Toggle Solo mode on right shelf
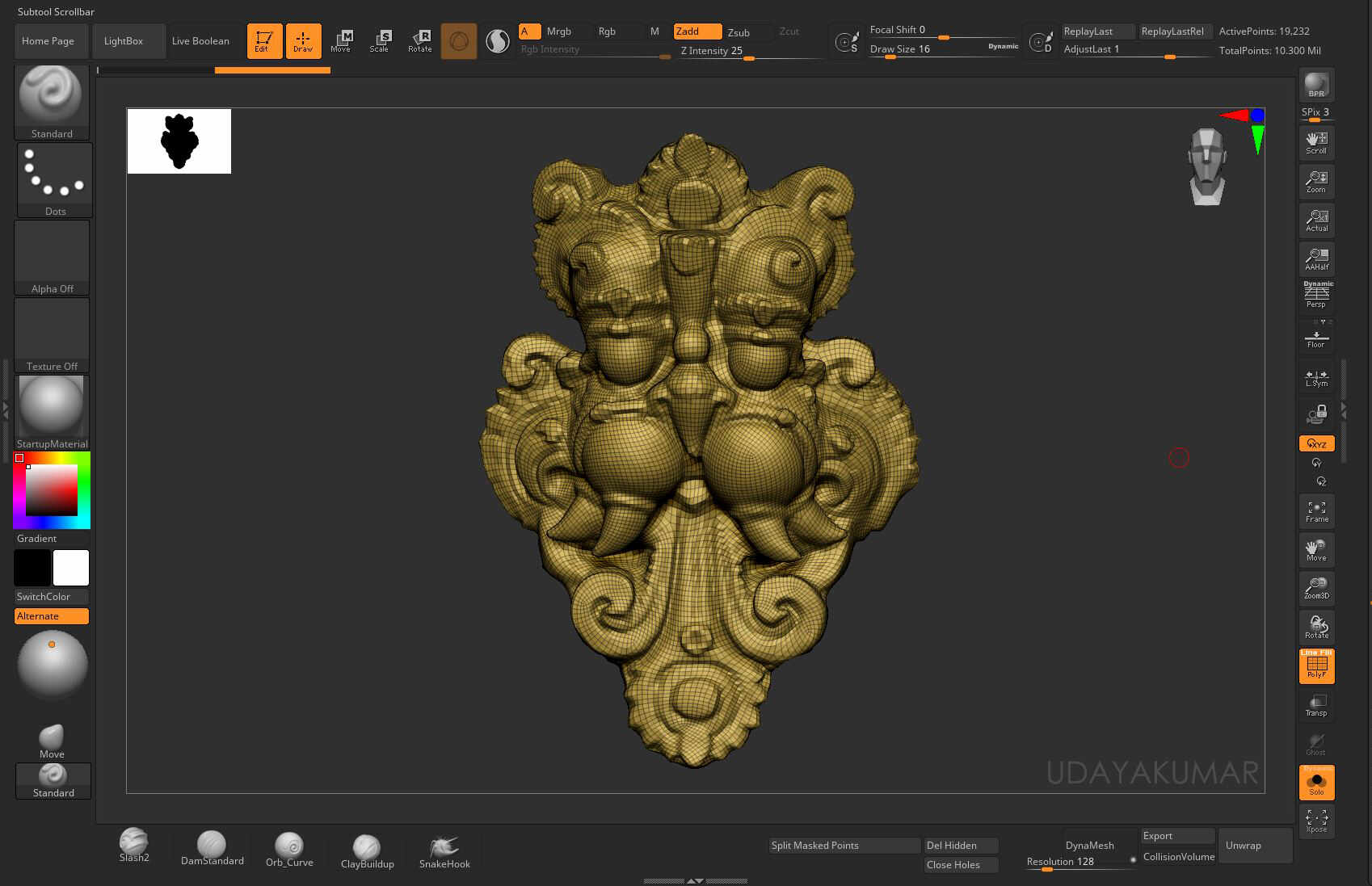Viewport: 1372px width, 886px height. click(1316, 782)
